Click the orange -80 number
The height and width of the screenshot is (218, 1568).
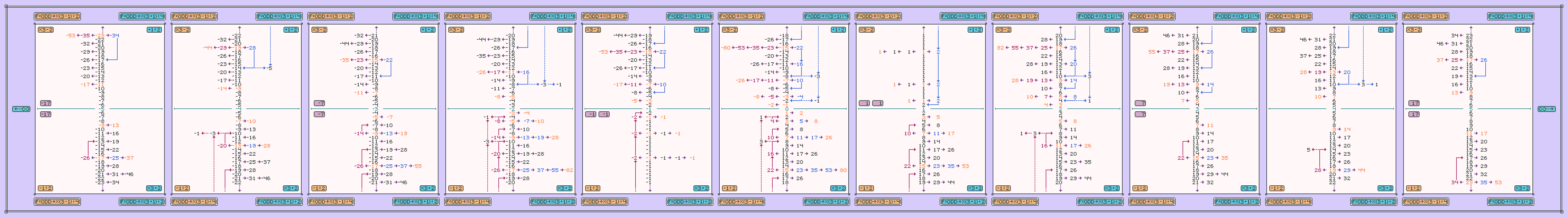click(x=725, y=48)
